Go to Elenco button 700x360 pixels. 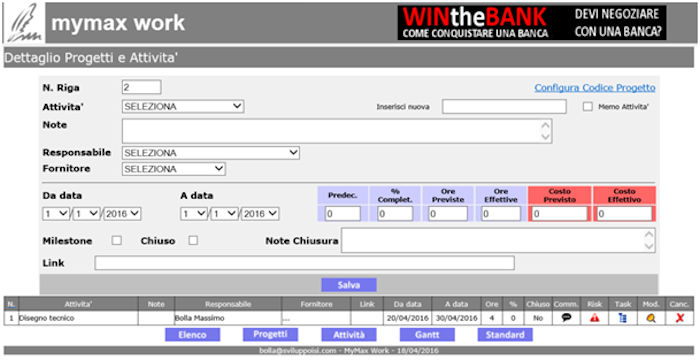192,335
